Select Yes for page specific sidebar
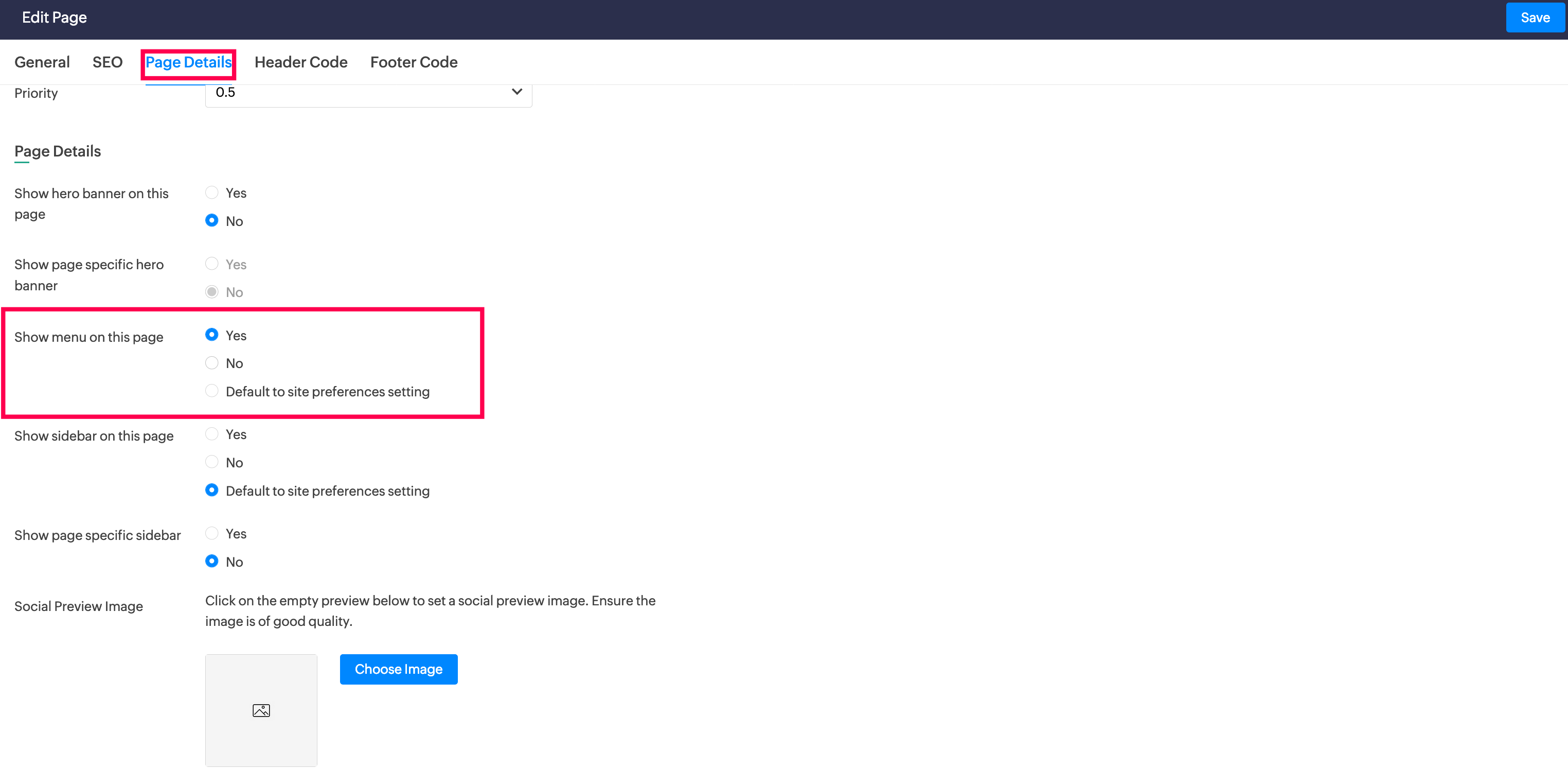Viewport: 1568px width, 769px height. click(212, 533)
